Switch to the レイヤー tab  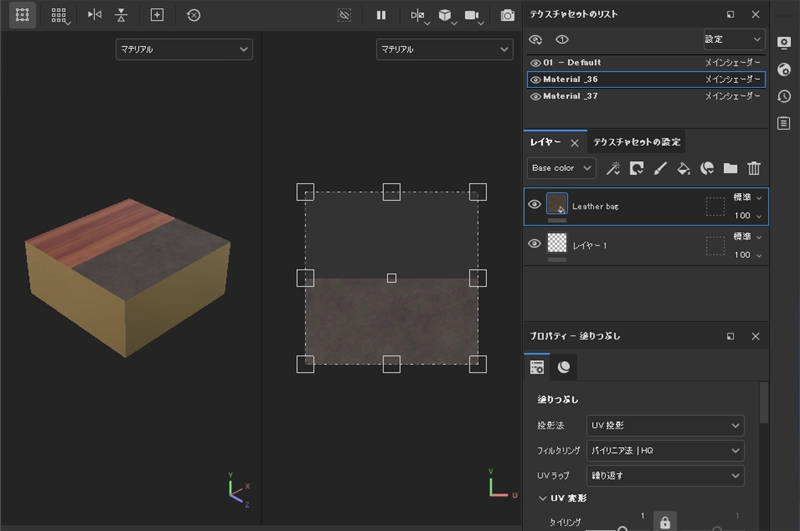point(545,142)
